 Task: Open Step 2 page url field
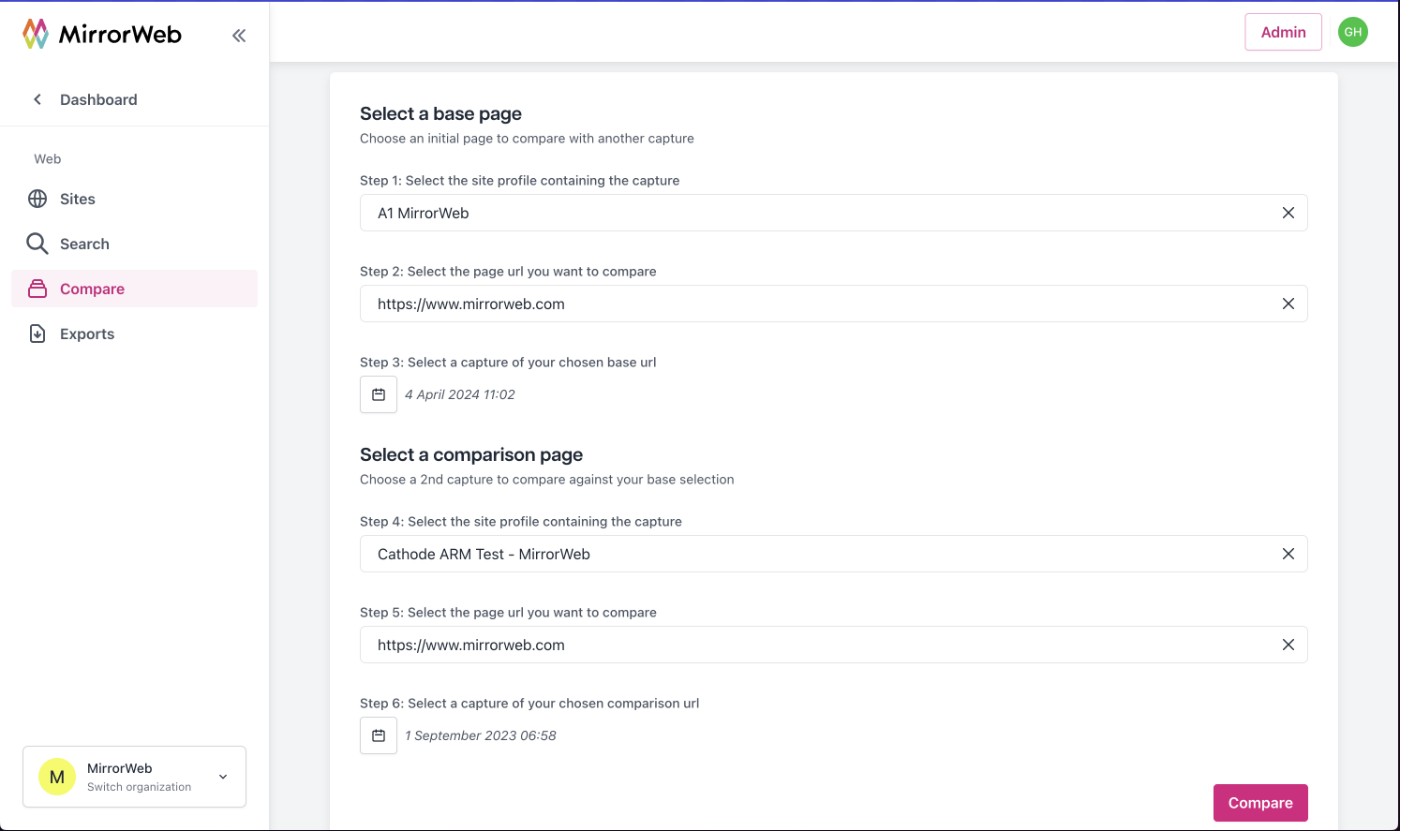833,303
